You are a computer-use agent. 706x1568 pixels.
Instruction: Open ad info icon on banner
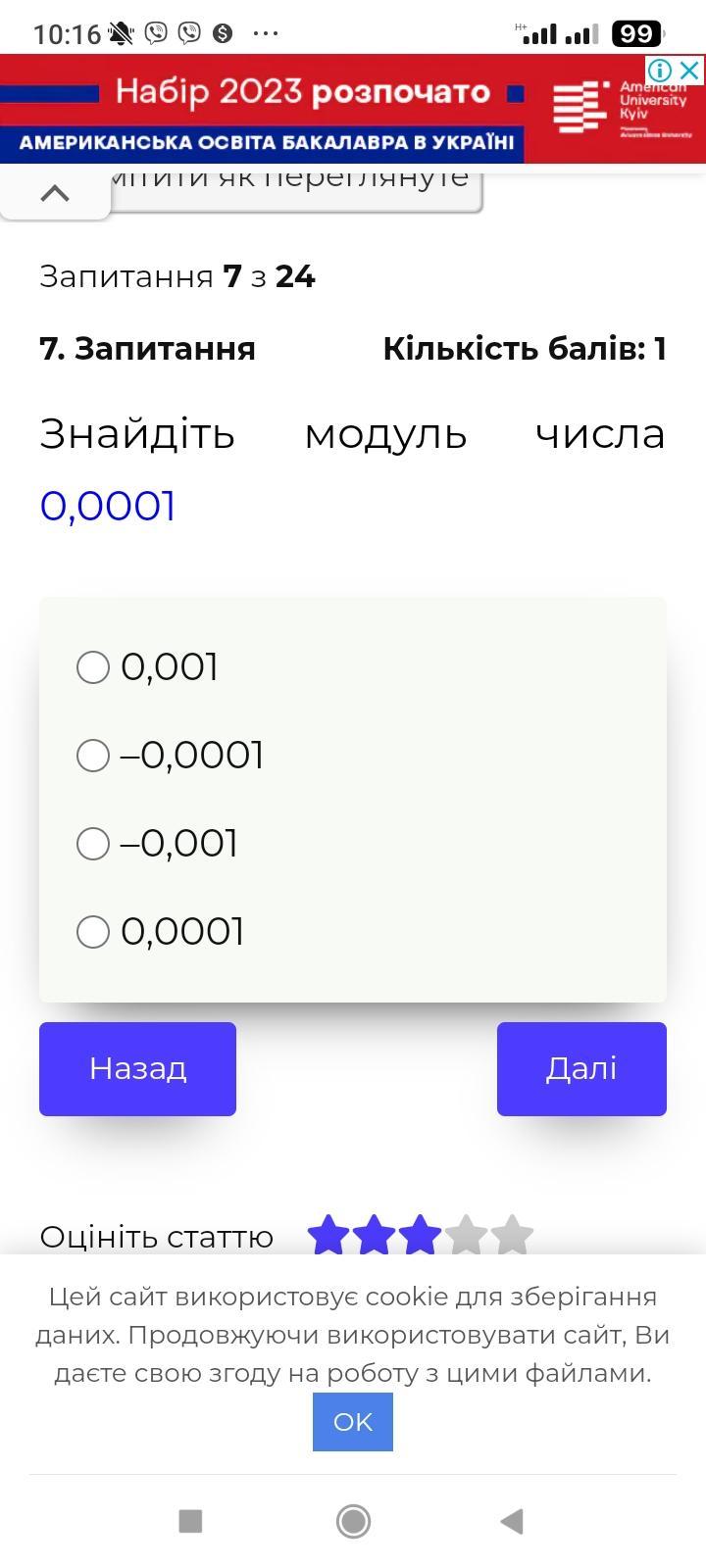[660, 71]
